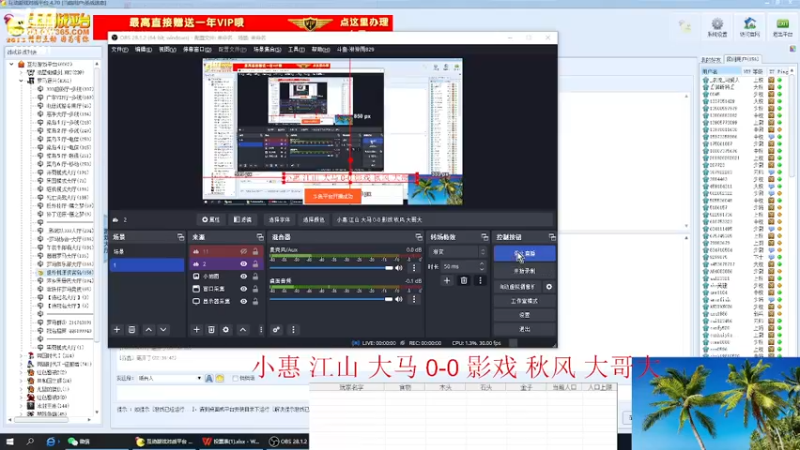
Task: Add a scene transition with plus icon
Action: (x=447, y=280)
